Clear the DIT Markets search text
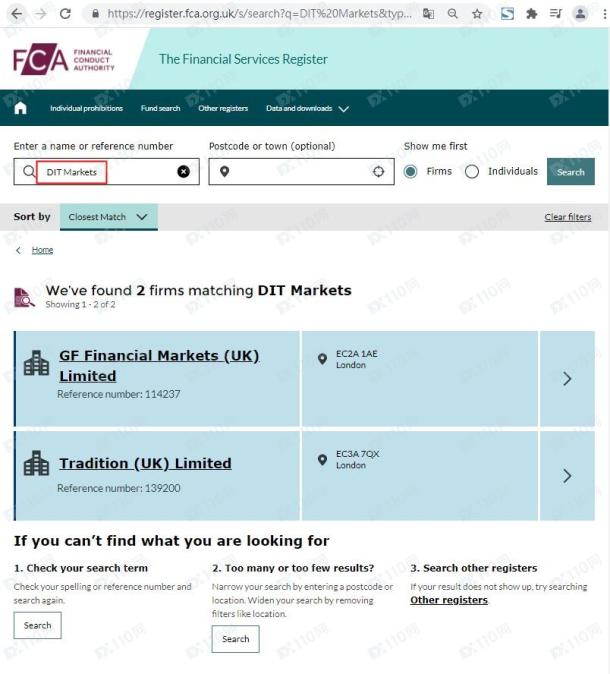Screen dimensions: 610x674 [x=184, y=172]
